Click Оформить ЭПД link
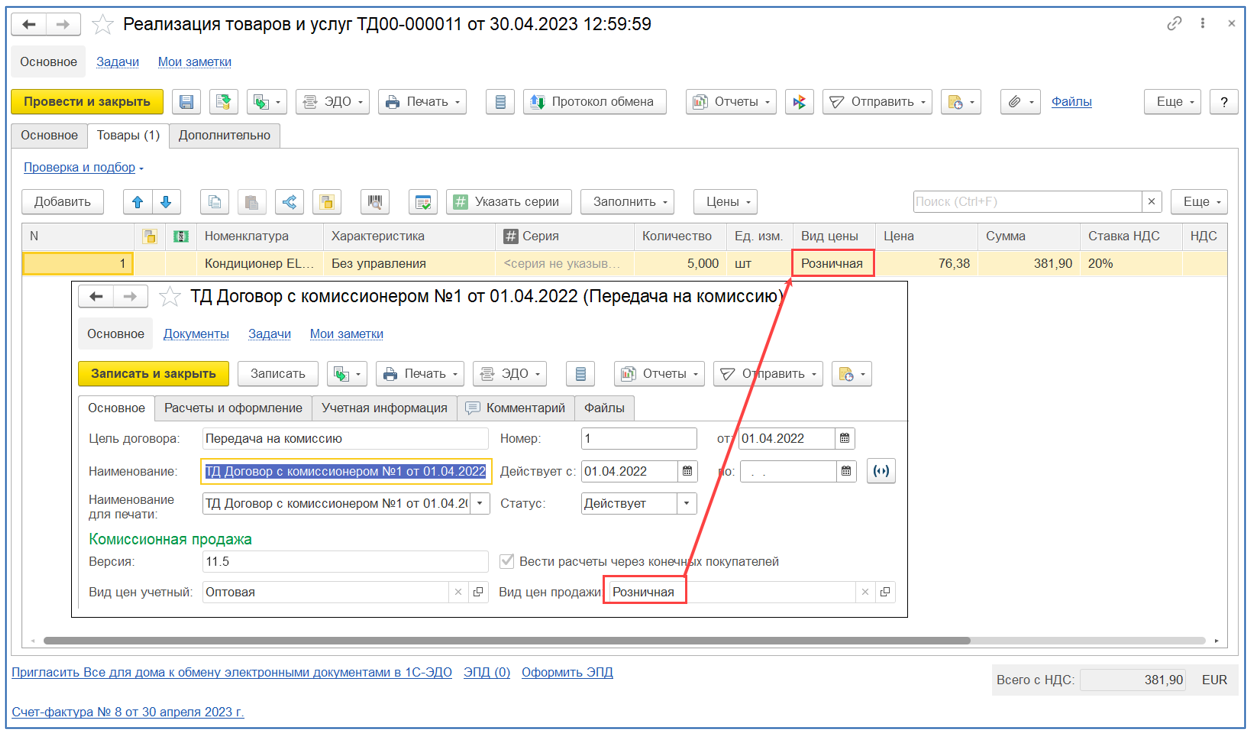The image size is (1247, 736). click(x=567, y=673)
